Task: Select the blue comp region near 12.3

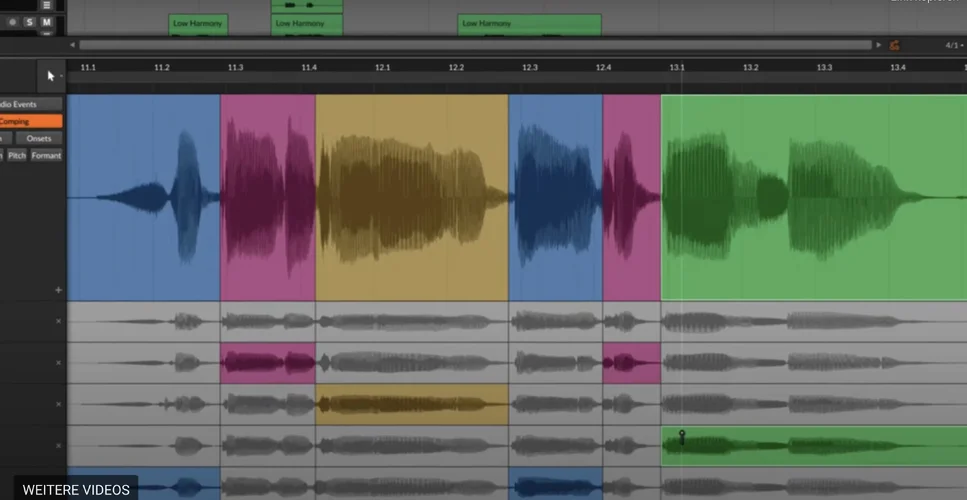Action: pyautogui.click(x=556, y=197)
